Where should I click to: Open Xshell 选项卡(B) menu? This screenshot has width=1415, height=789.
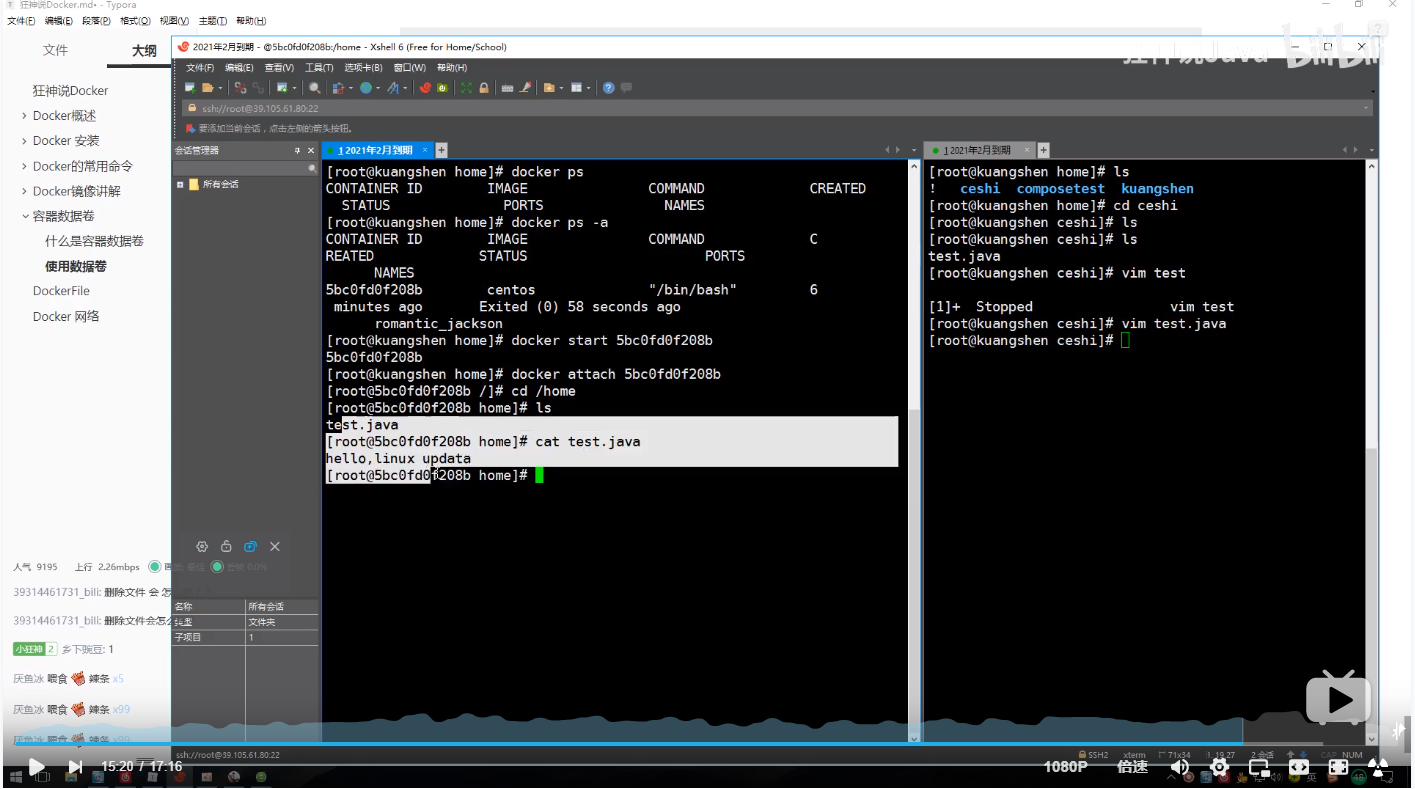(363, 68)
